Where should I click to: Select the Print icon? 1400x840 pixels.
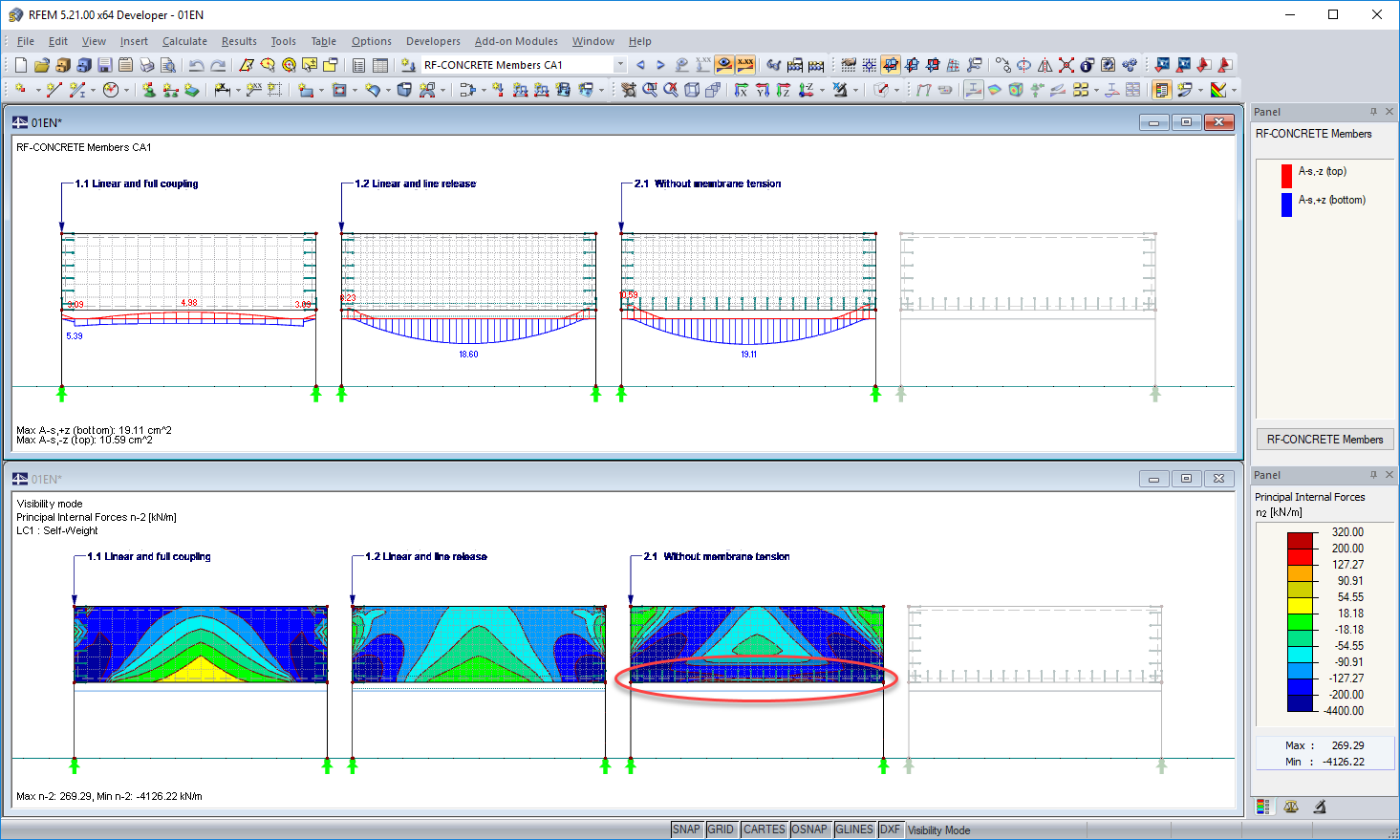pyautogui.click(x=147, y=65)
